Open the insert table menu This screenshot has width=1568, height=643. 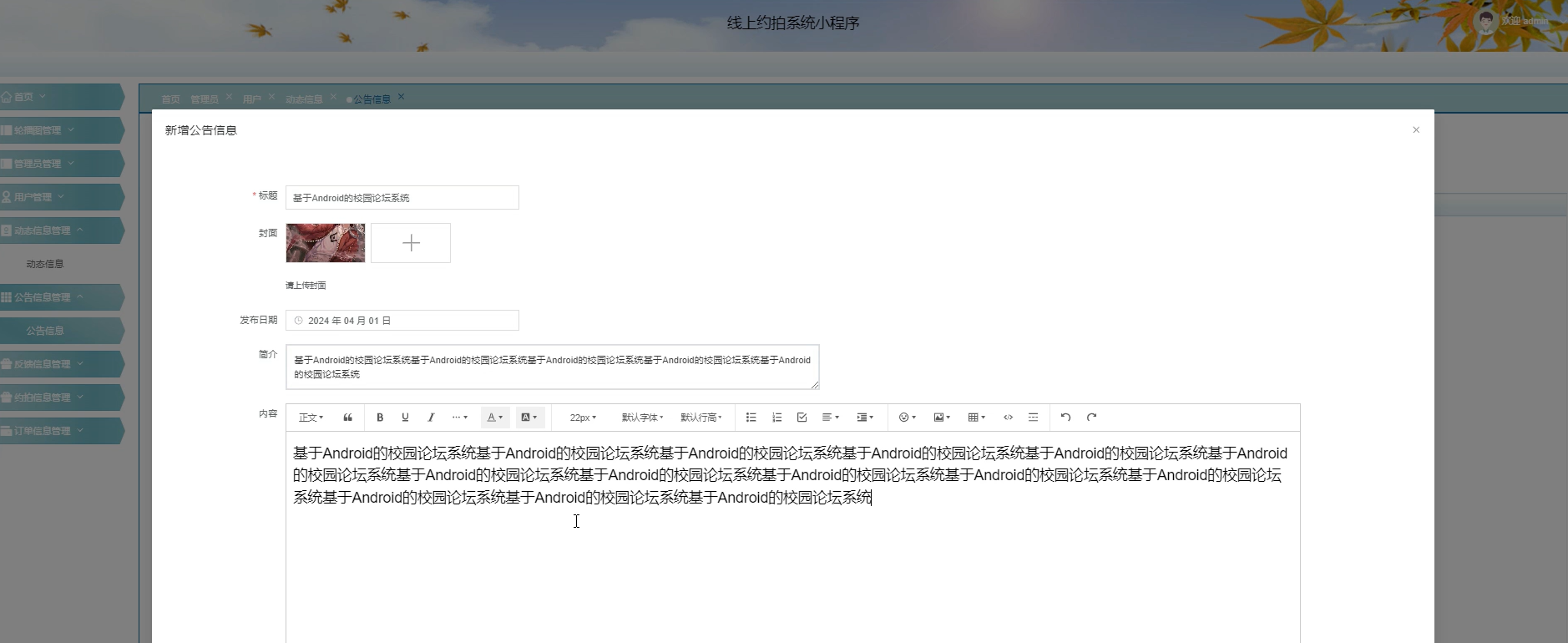pos(976,418)
